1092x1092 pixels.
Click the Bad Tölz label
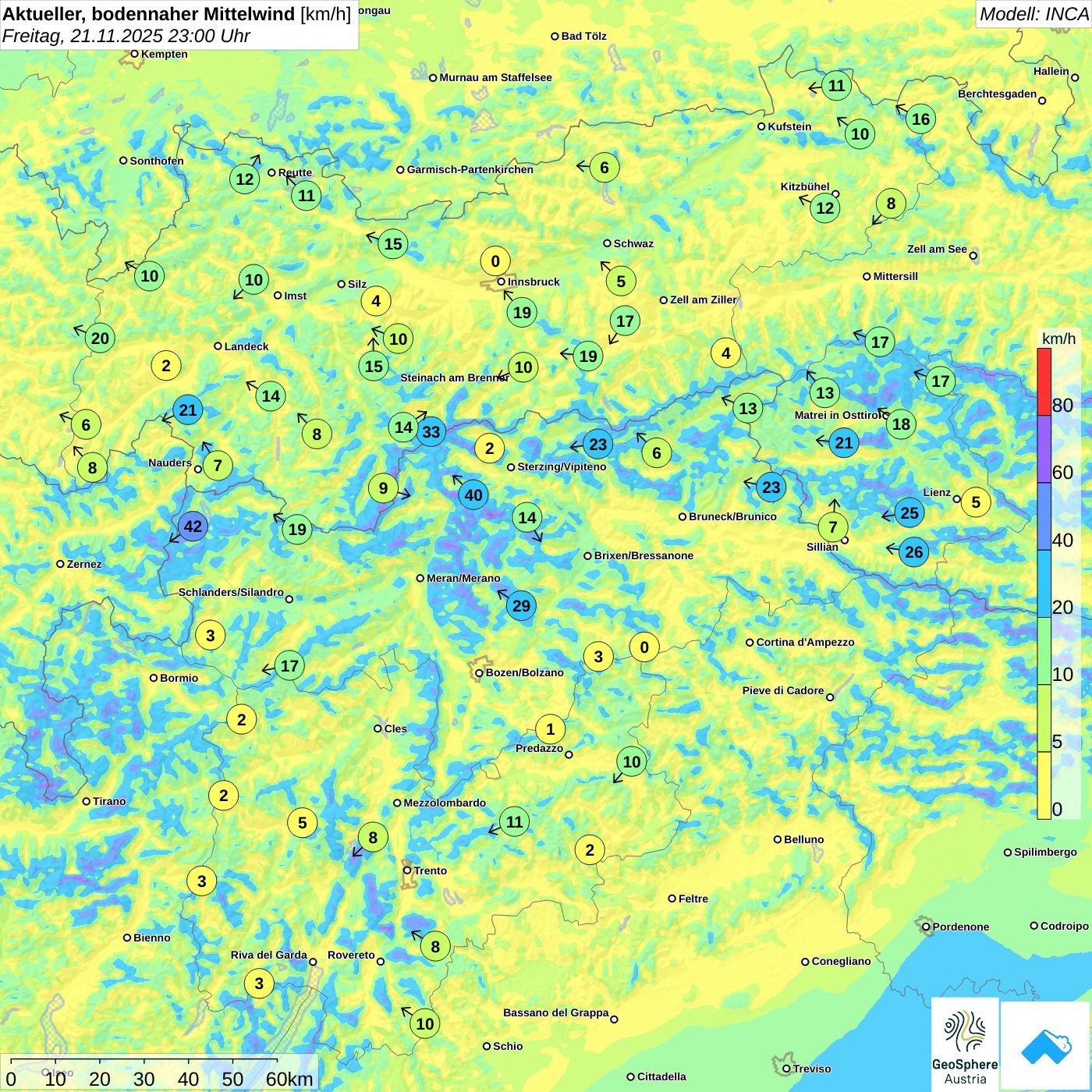[x=583, y=36]
